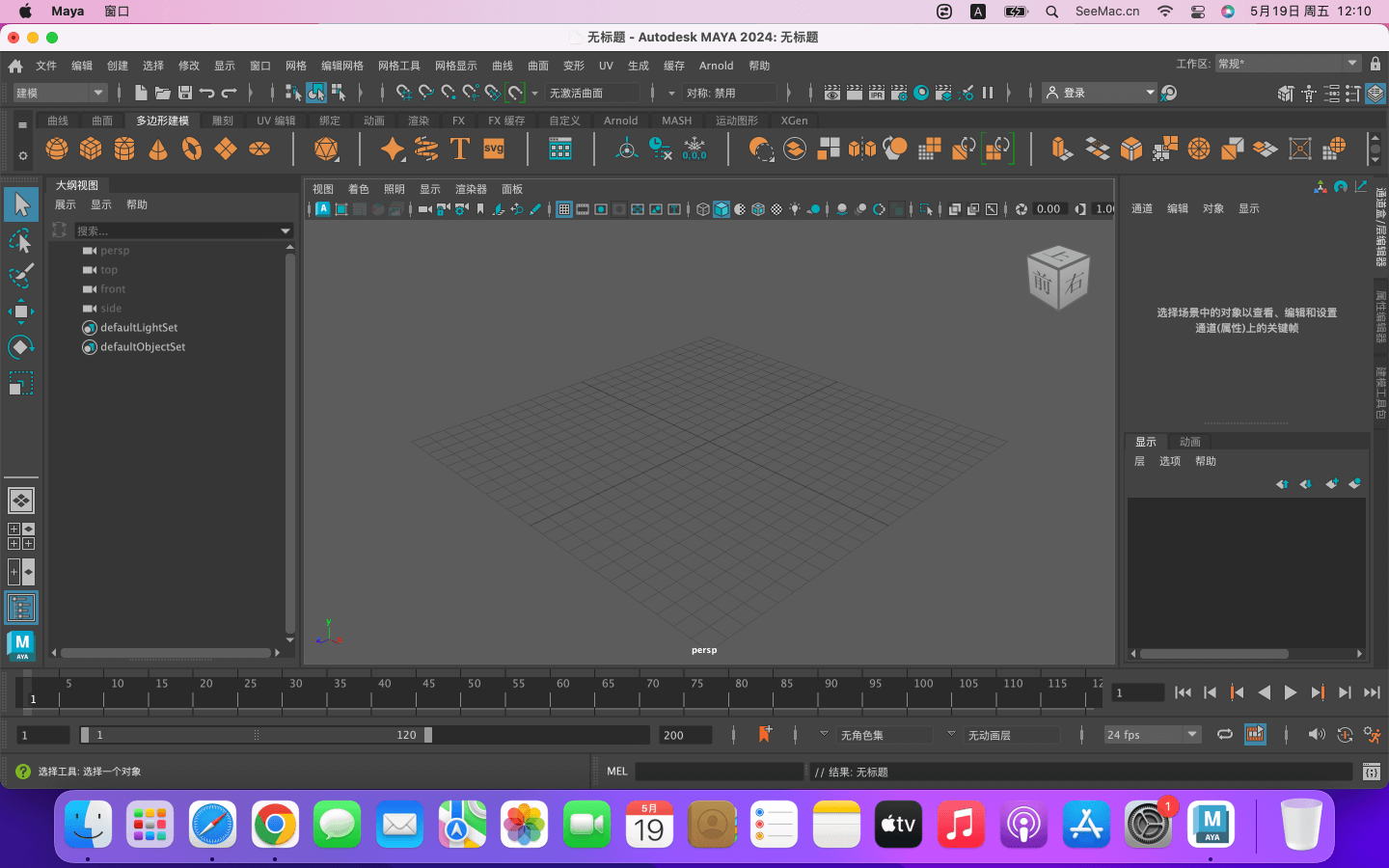The image size is (1389, 868).
Task: Switch to the 雕刻 shelf tab
Action: 223,121
